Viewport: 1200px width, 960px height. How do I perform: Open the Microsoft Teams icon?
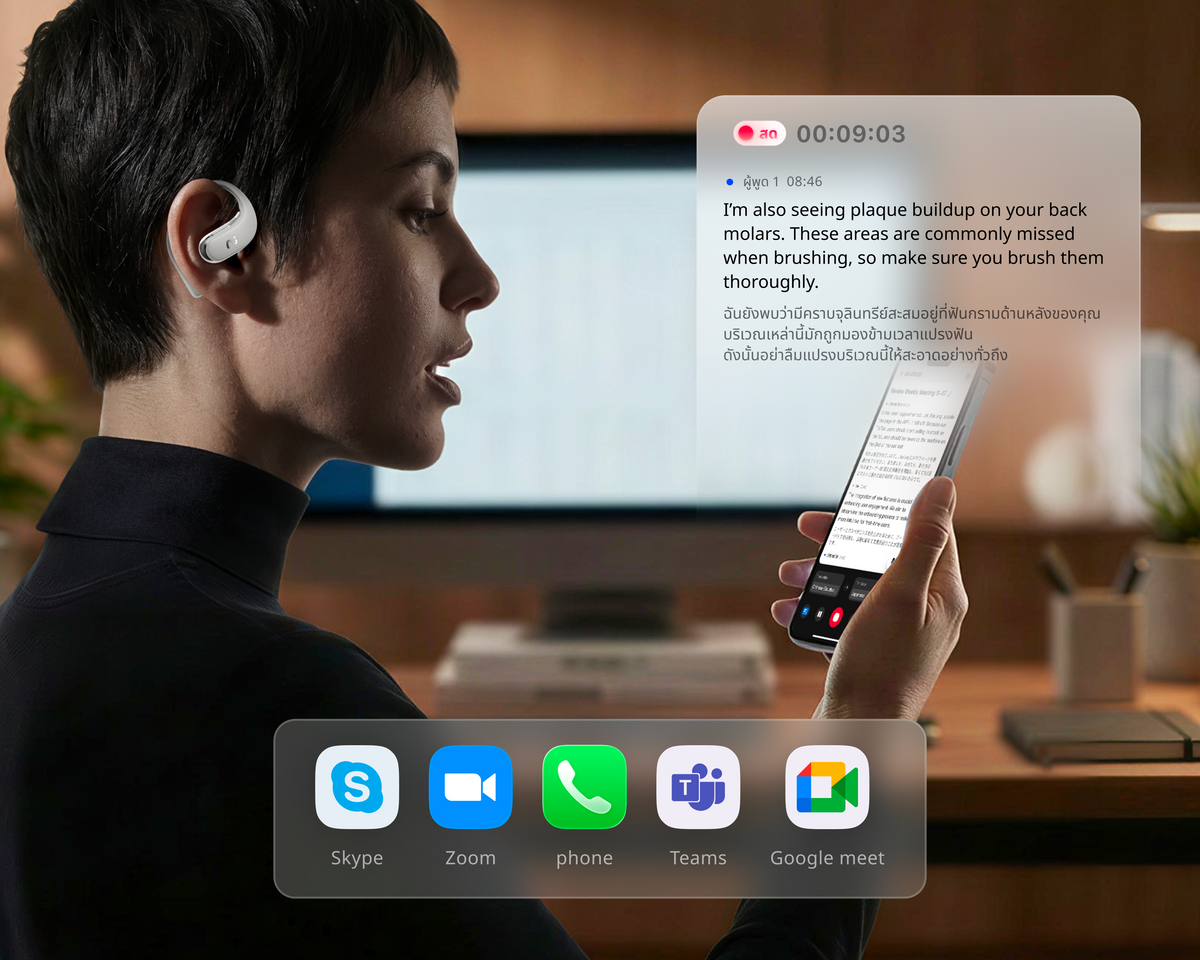(x=698, y=787)
